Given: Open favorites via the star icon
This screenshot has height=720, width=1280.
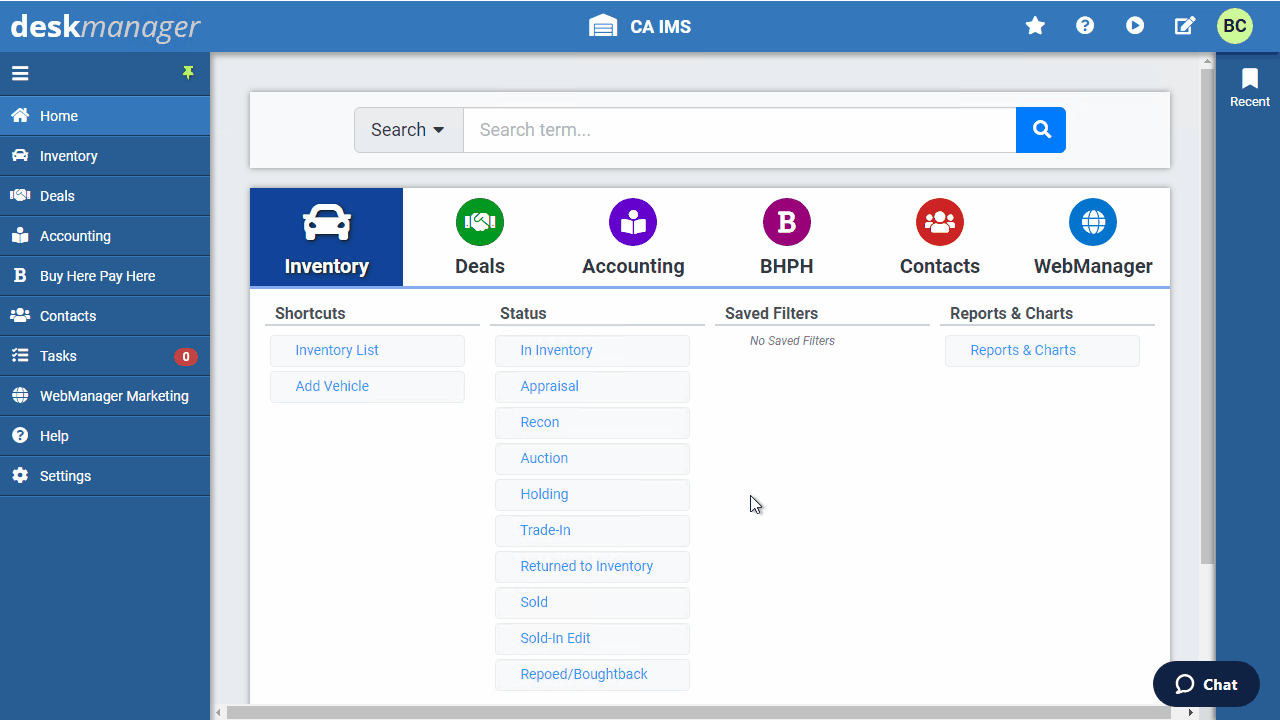Looking at the screenshot, I should point(1035,26).
